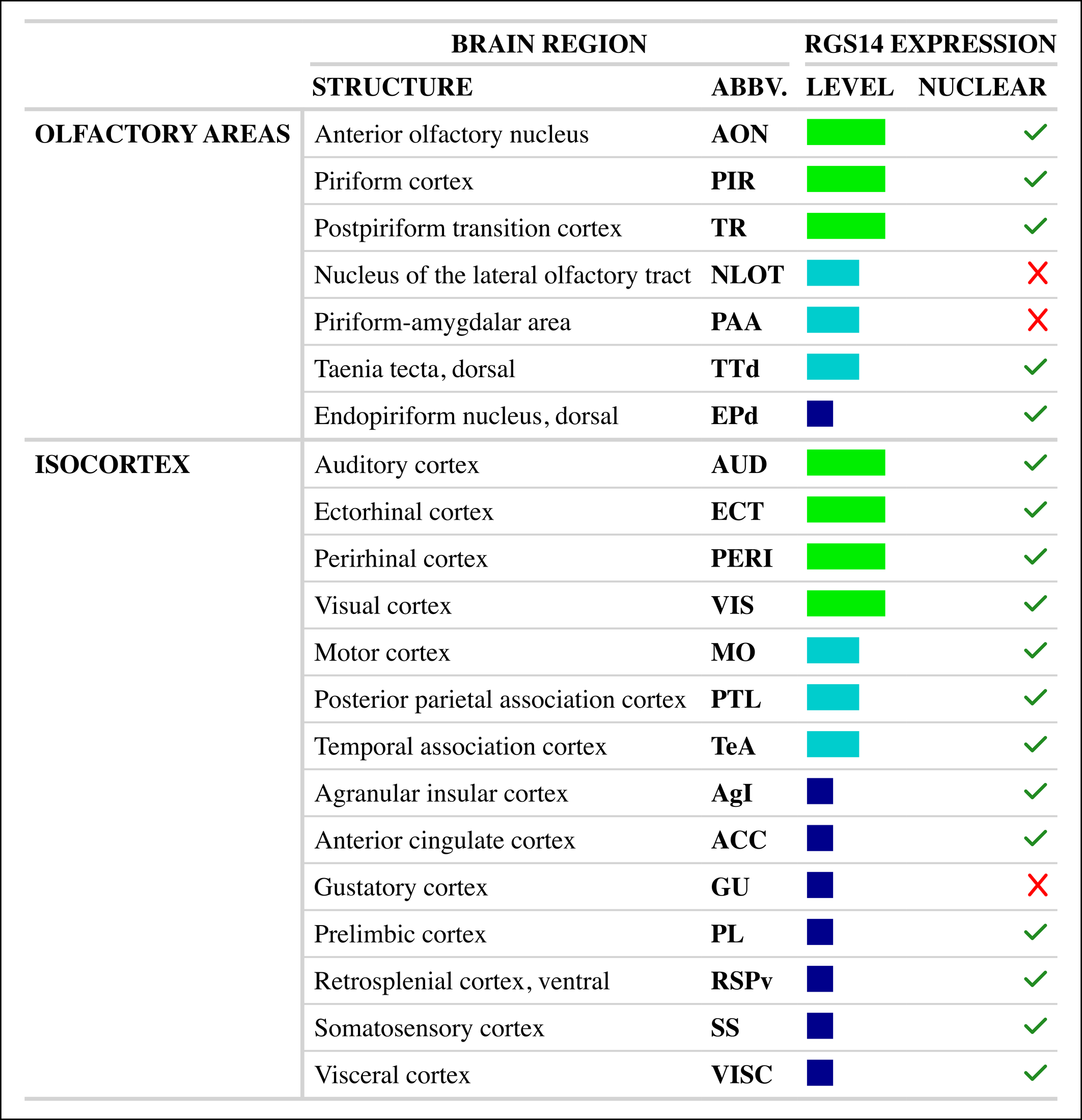Click the ISOCORTEX section label
This screenshot has height=1120, width=1082.
pos(112,465)
